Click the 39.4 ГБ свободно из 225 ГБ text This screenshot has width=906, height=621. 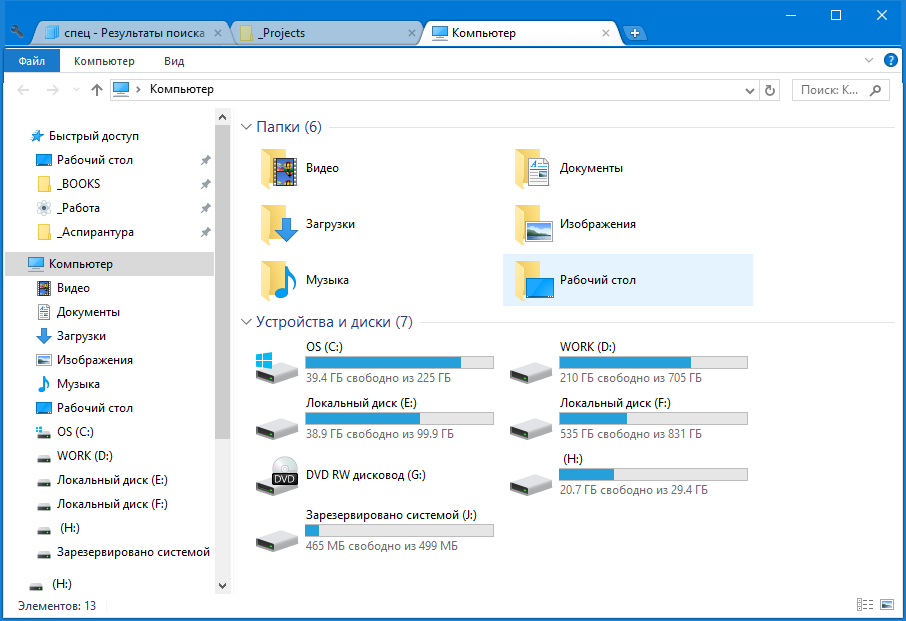coord(378,378)
